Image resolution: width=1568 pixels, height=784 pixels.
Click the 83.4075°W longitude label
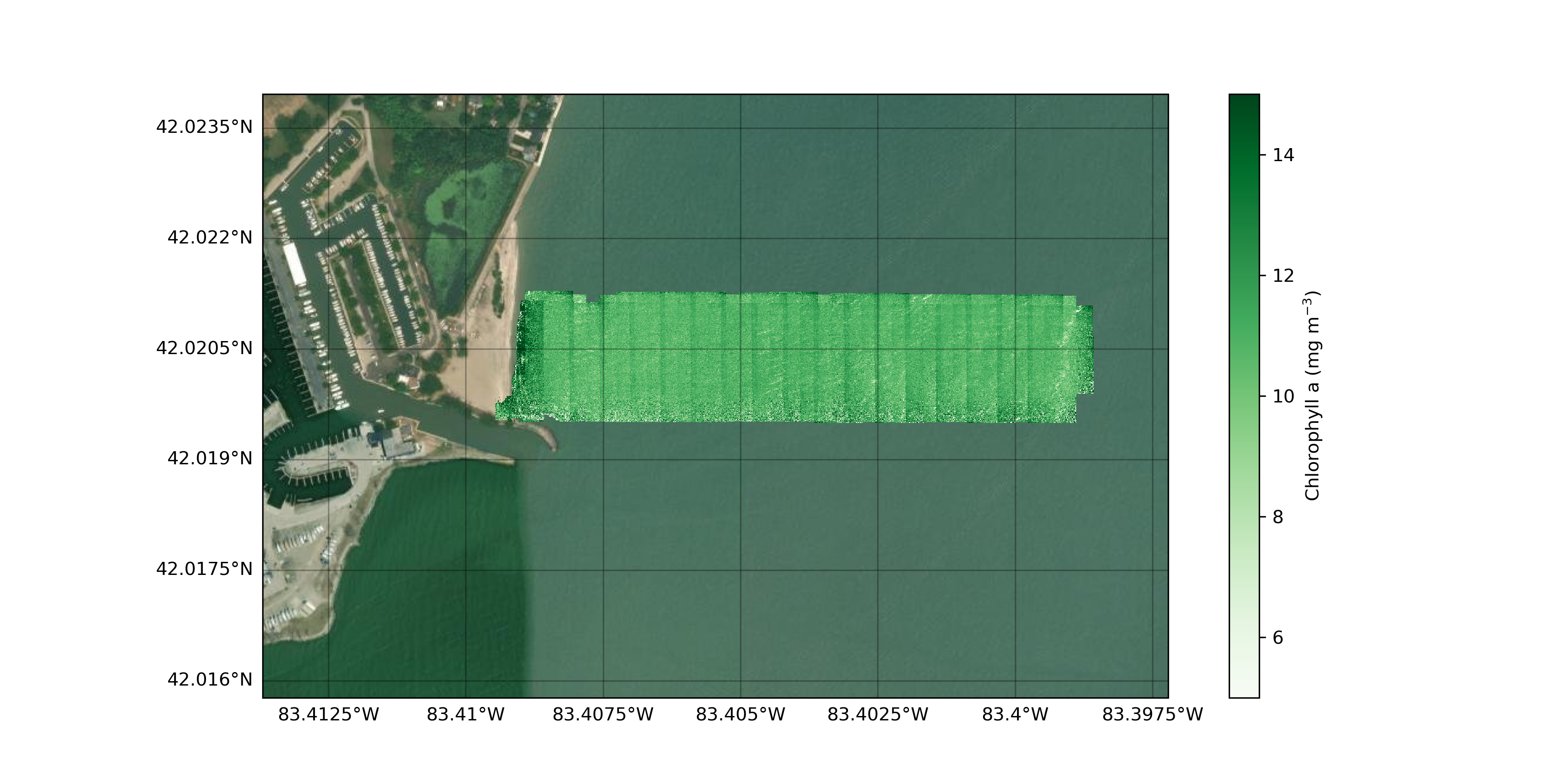point(603,715)
